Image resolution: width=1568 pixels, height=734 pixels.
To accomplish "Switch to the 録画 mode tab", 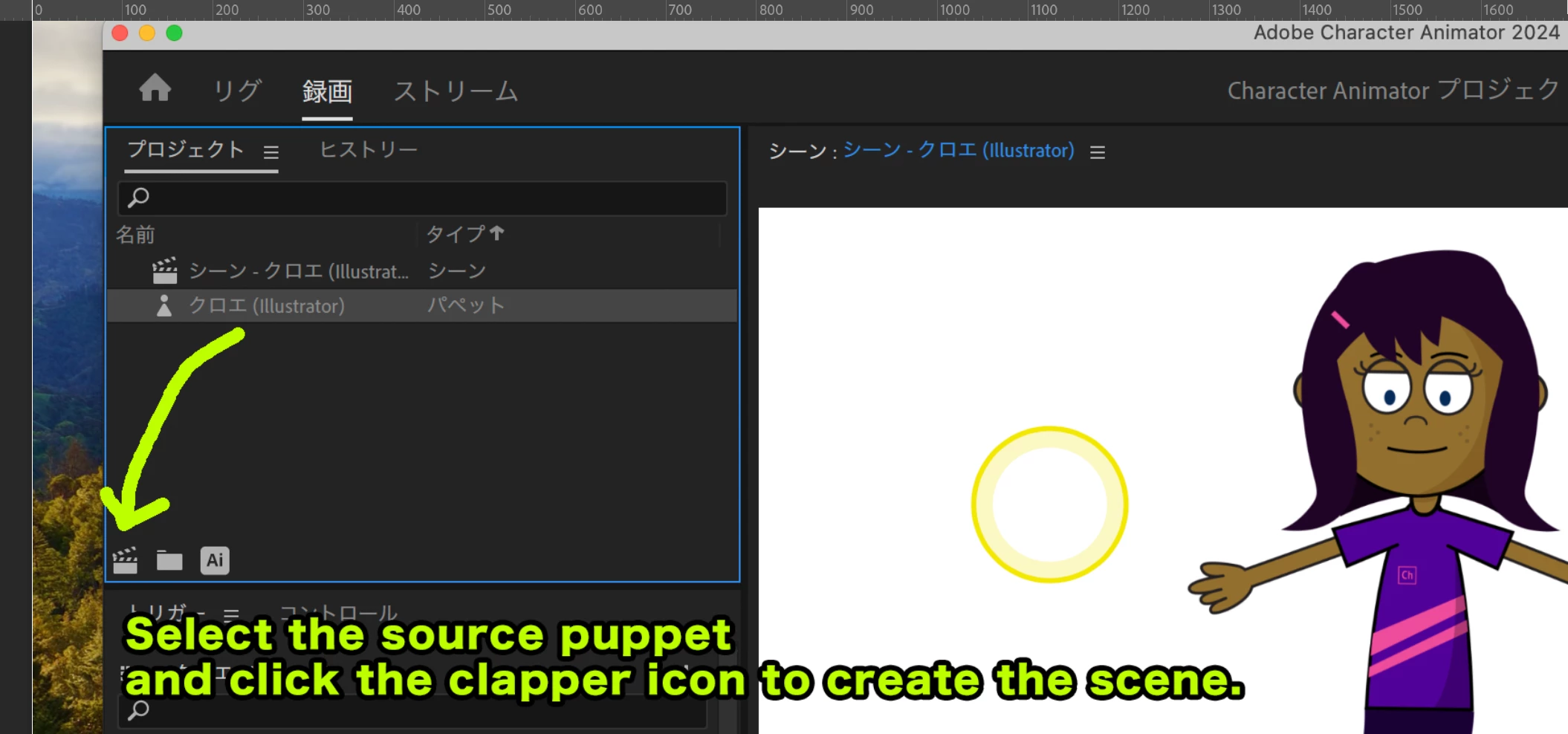I will tap(327, 91).
